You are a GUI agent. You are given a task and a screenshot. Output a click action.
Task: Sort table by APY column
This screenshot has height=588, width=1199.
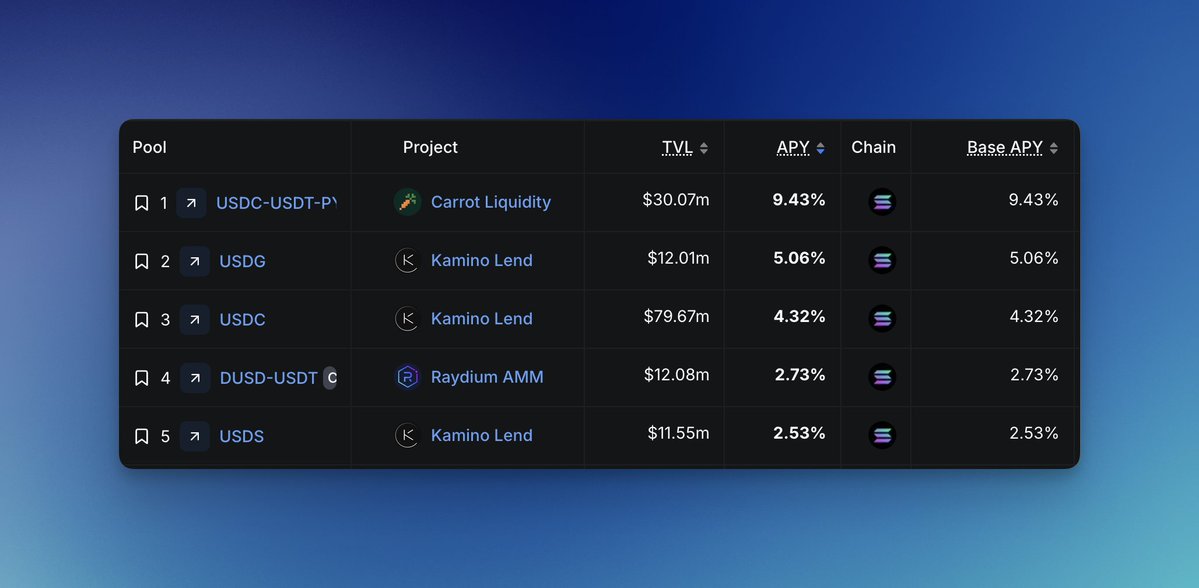pyautogui.click(x=801, y=148)
